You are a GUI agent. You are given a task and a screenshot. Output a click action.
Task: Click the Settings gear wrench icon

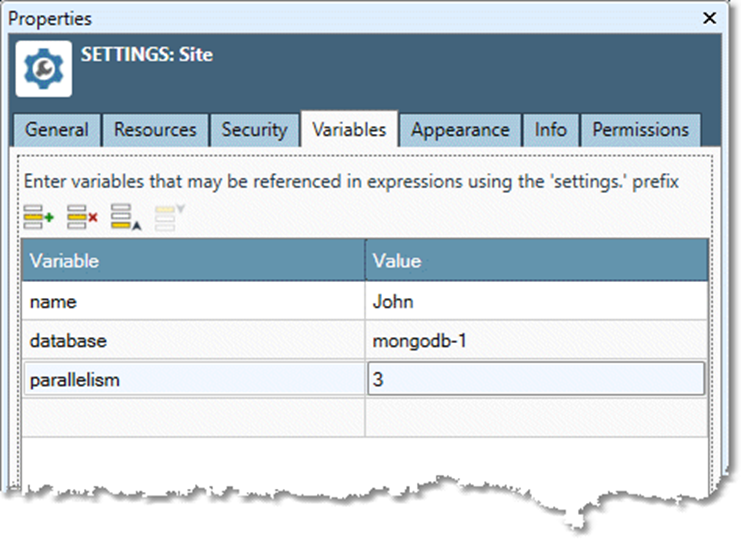pyautogui.click(x=44, y=69)
